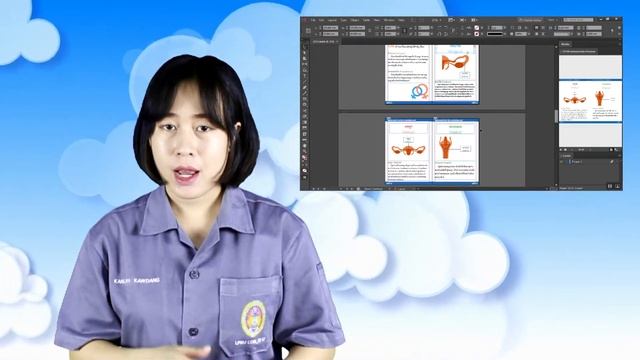Select the Rectangle Frame tool
This screenshot has width=640, height=360.
[x=305, y=99]
